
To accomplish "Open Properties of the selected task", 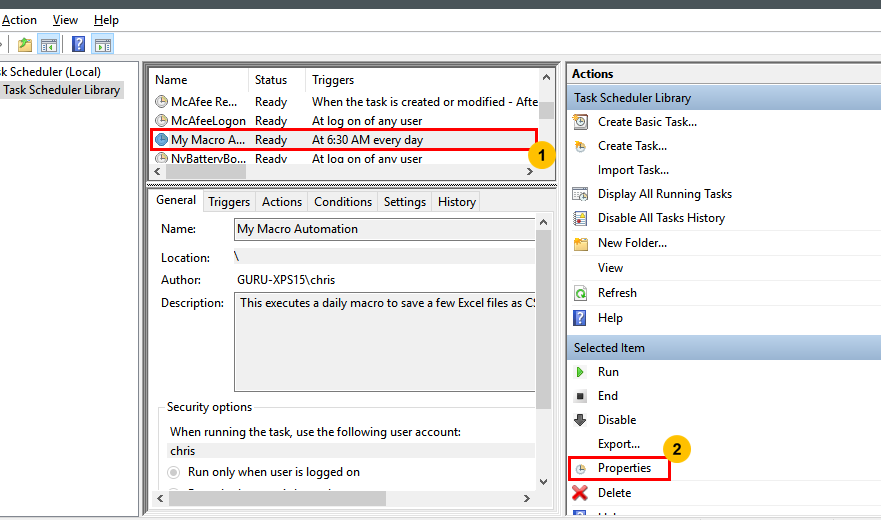I will click(x=624, y=468).
